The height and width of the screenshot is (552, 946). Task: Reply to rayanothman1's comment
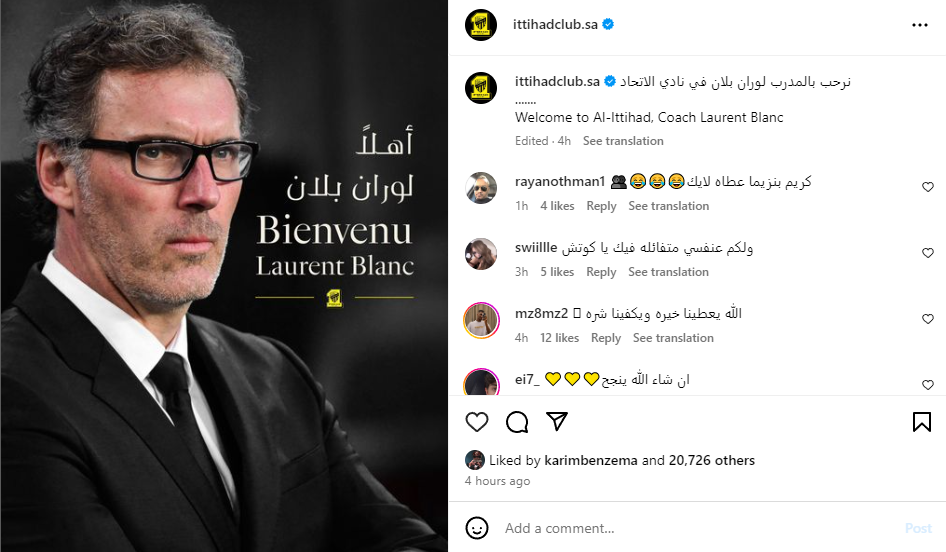(601, 206)
